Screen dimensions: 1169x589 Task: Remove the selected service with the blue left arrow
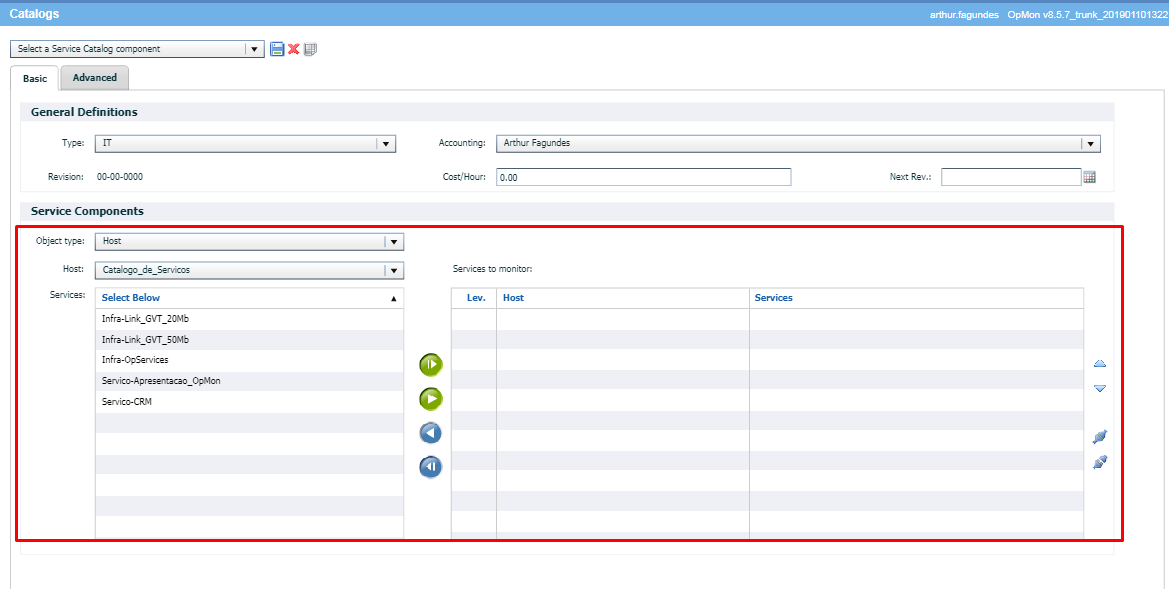point(431,433)
